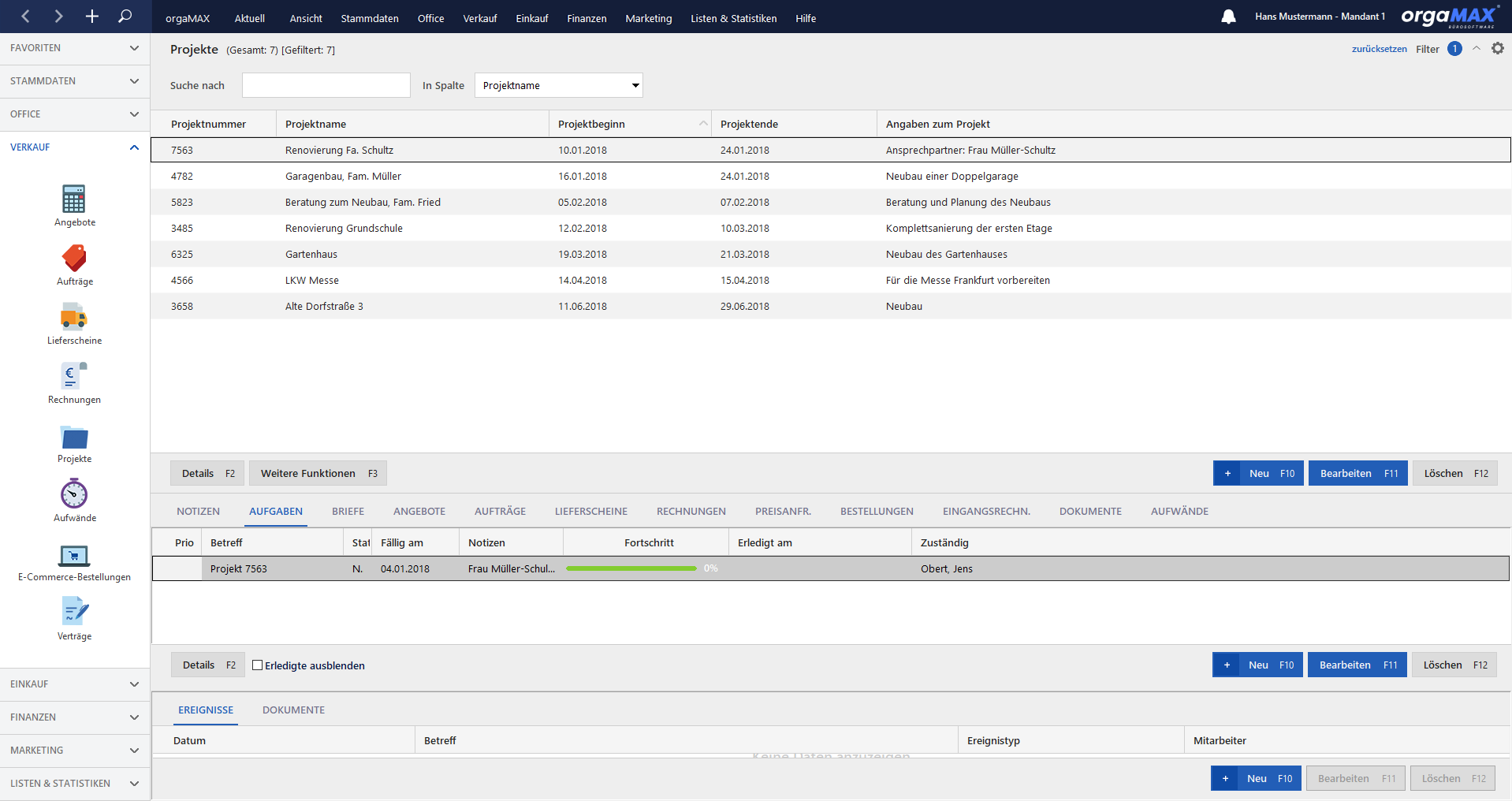
Task: Switch to the EINGANGSRECHN. tab
Action: (x=986, y=512)
